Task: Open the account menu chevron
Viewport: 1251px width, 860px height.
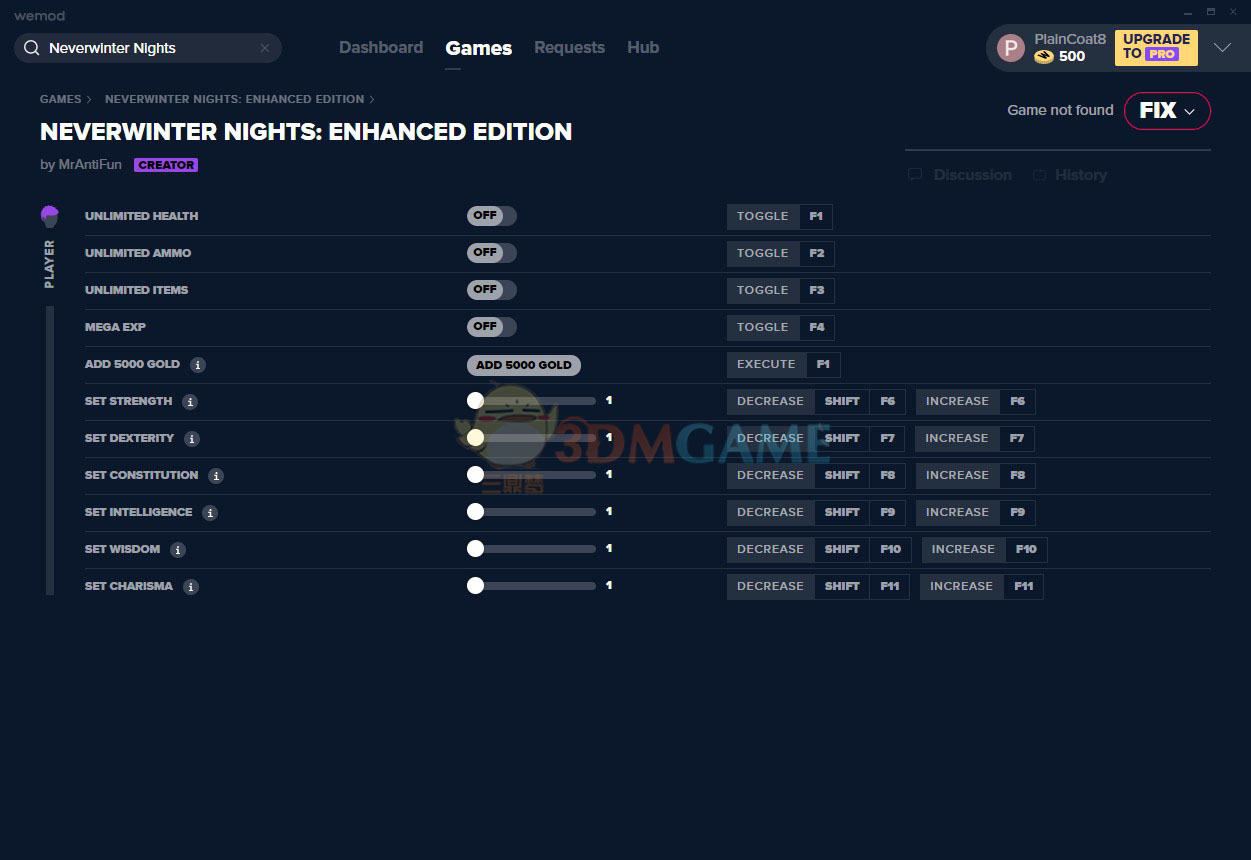Action: (1222, 48)
